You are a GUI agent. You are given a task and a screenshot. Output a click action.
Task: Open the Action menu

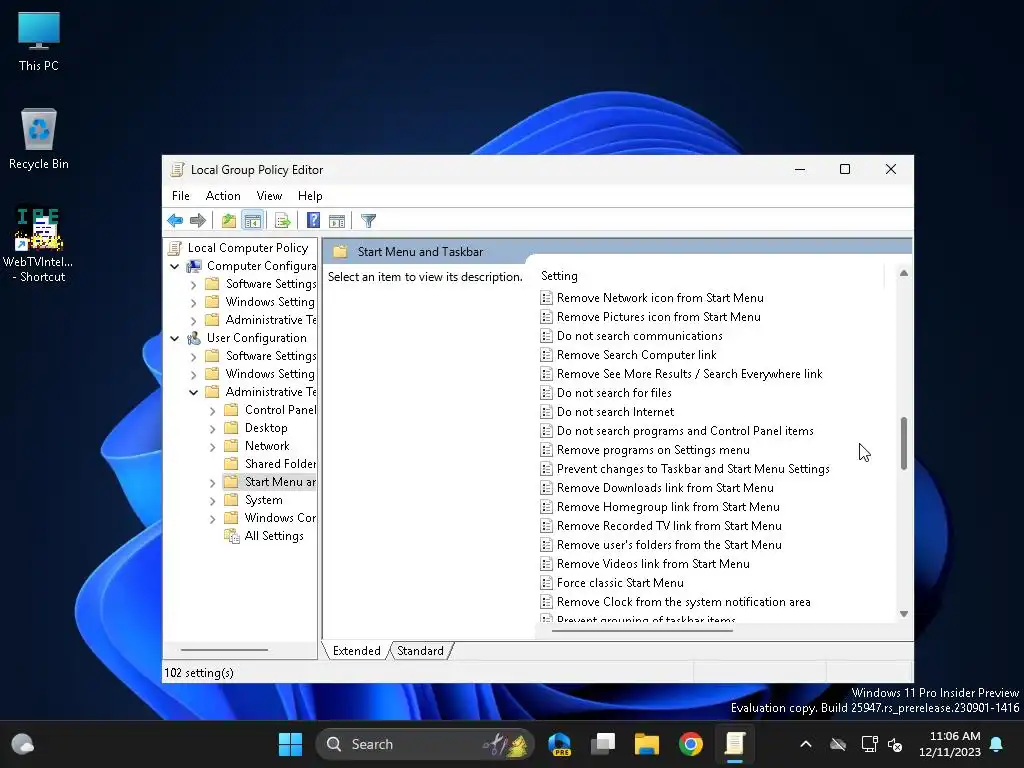coord(223,196)
